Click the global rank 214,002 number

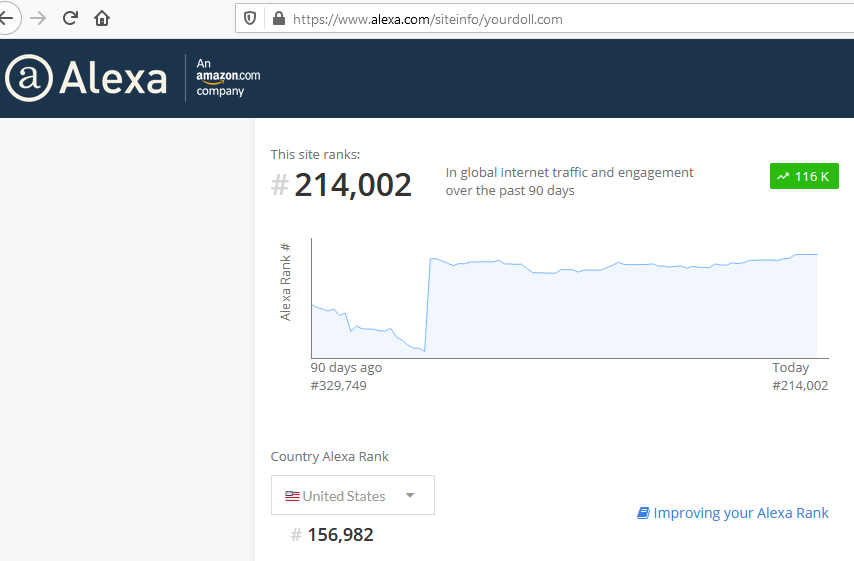[x=352, y=185]
